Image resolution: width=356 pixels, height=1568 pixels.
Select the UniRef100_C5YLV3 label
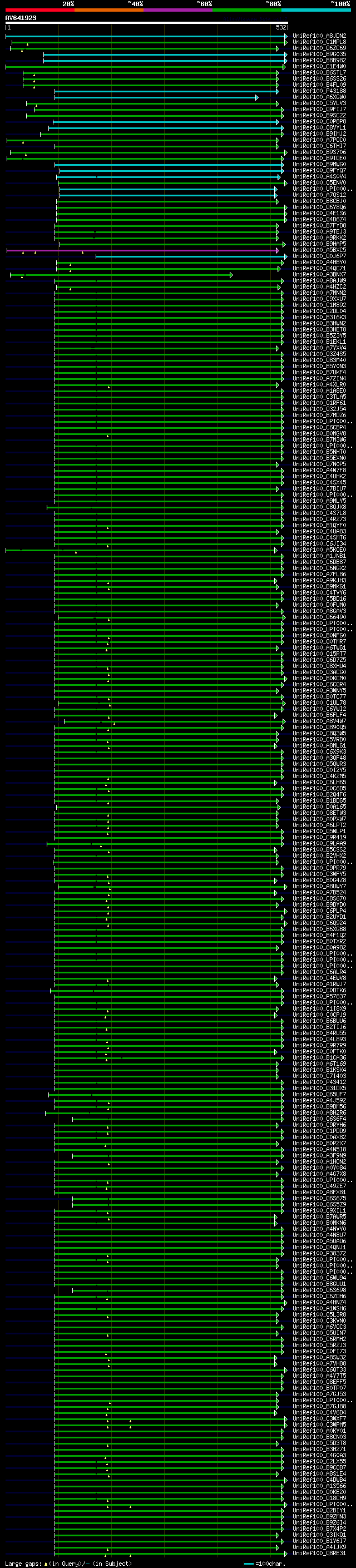coord(319,103)
